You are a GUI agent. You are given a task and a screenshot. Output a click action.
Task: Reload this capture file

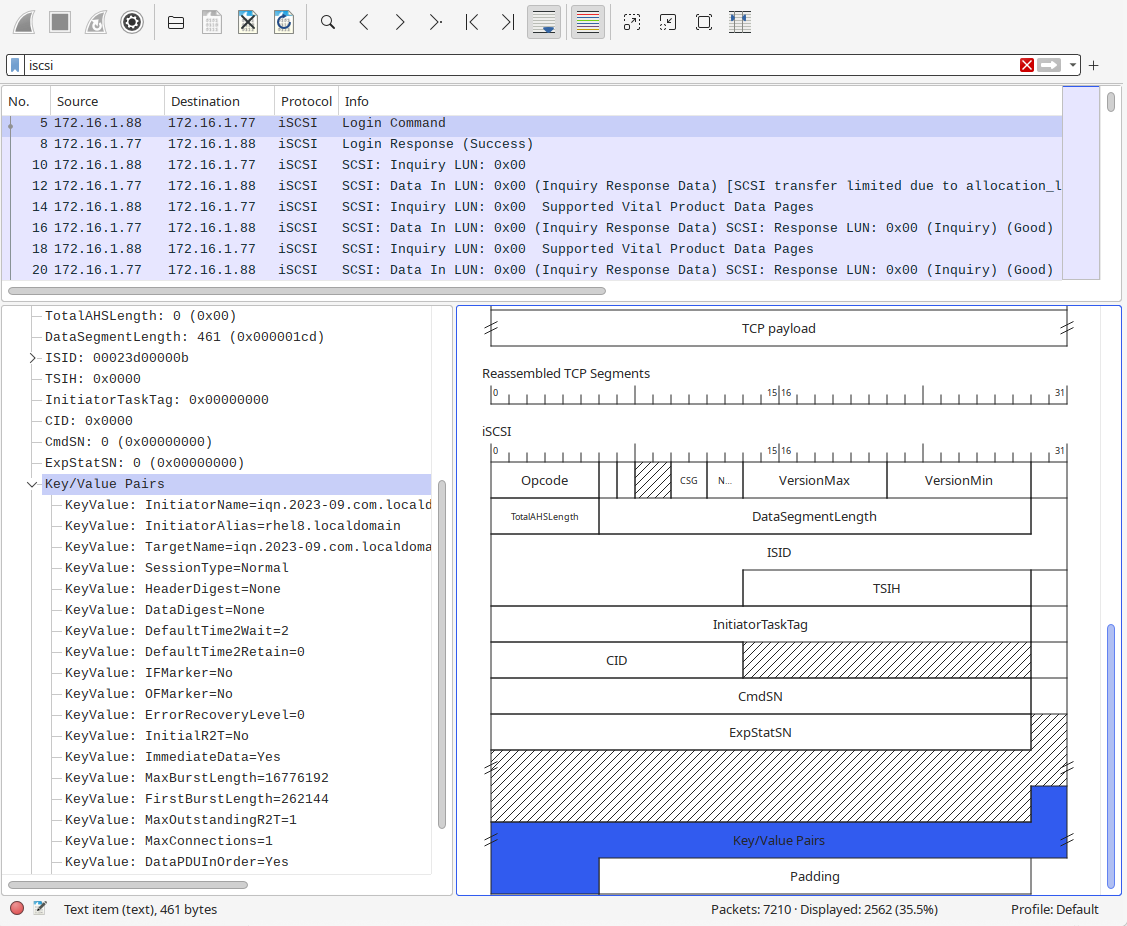point(284,22)
